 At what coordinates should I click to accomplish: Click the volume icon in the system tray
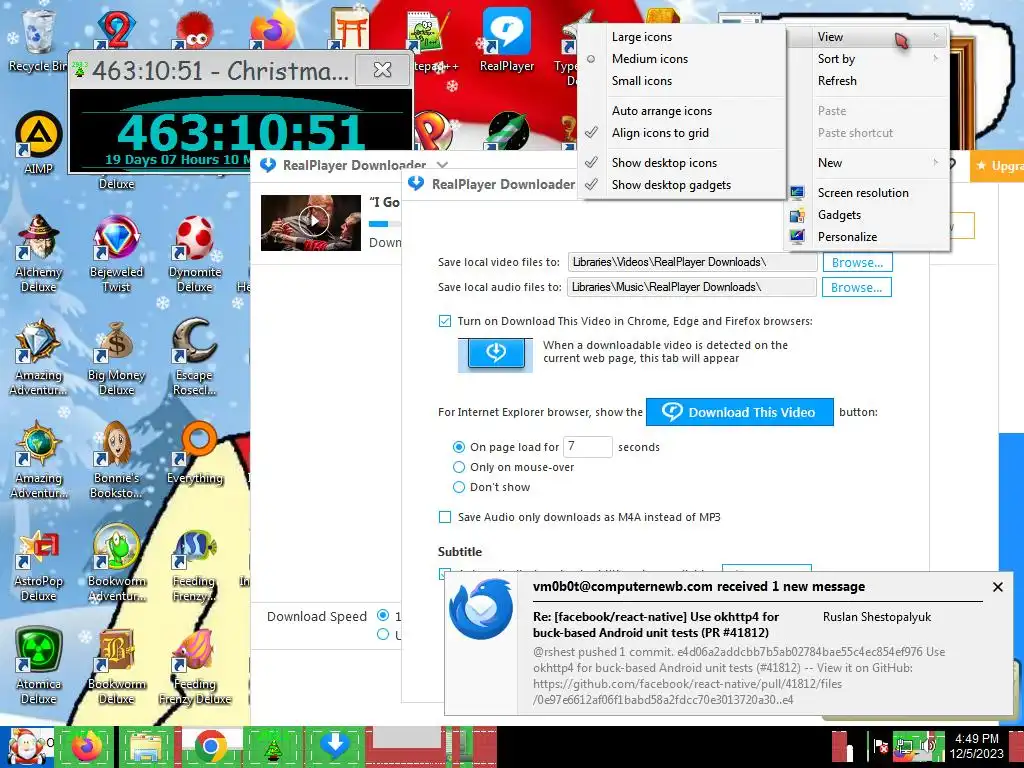(929, 746)
